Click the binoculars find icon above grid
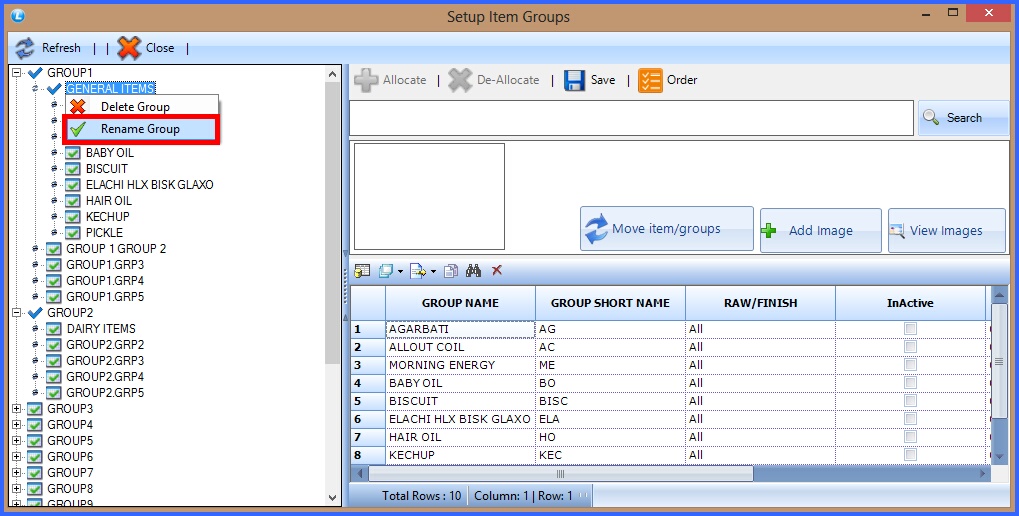 473,271
